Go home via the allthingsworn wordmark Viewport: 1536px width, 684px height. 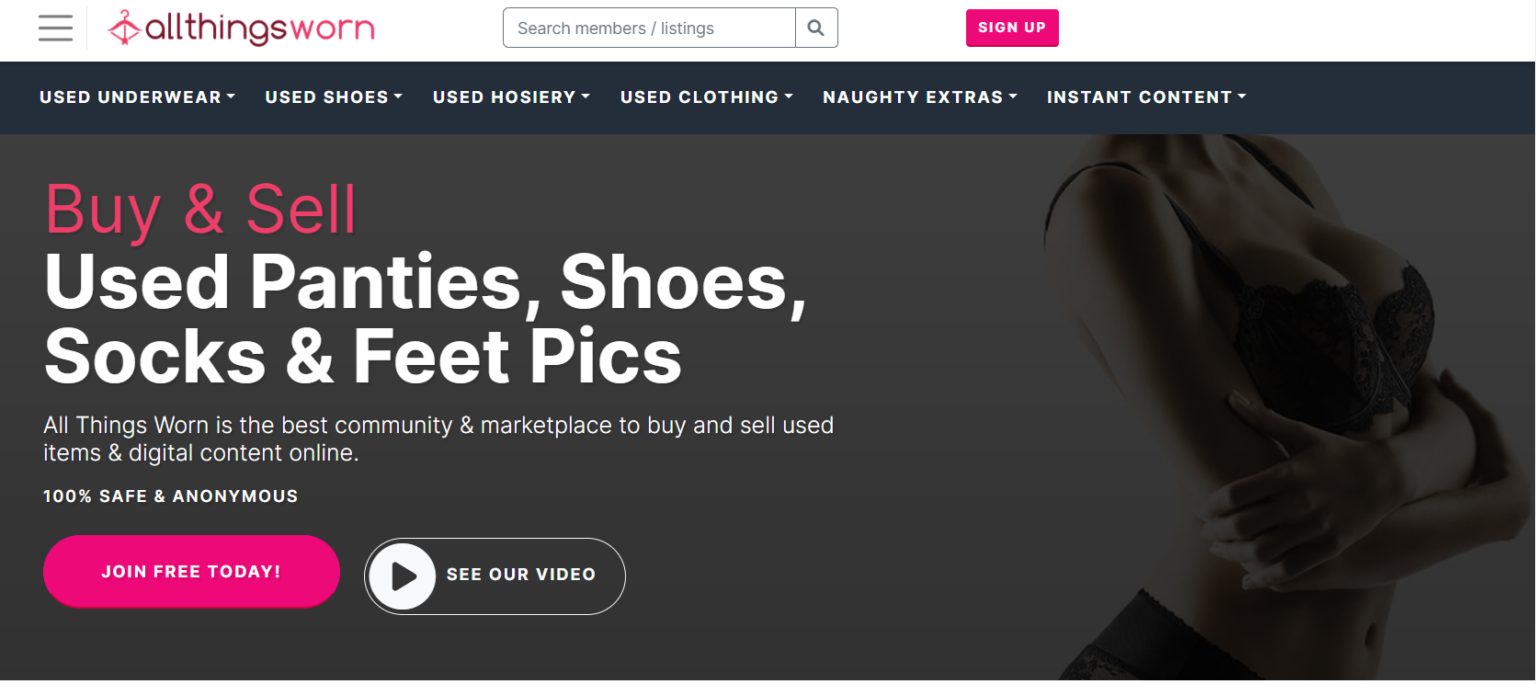pos(260,28)
